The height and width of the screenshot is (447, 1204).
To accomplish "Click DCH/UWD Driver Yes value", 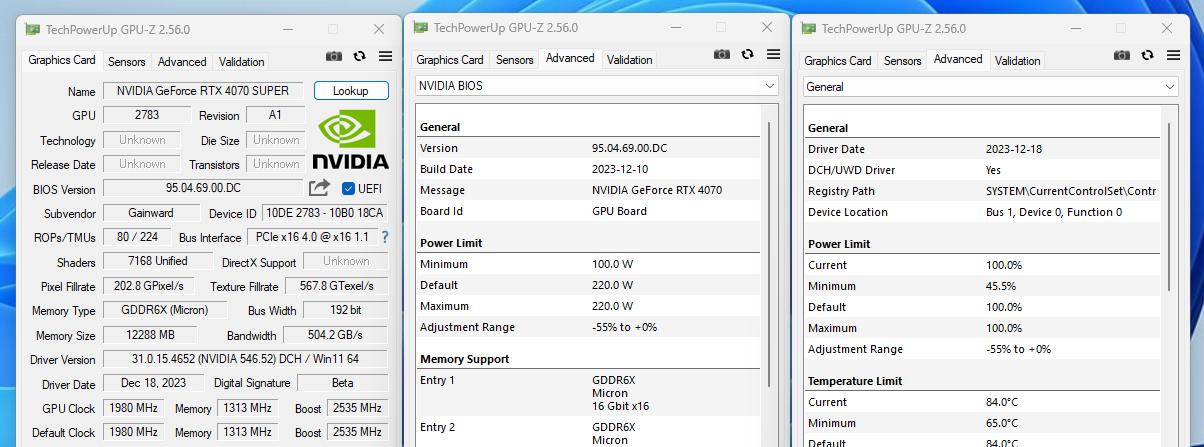I will pyautogui.click(x=993, y=170).
